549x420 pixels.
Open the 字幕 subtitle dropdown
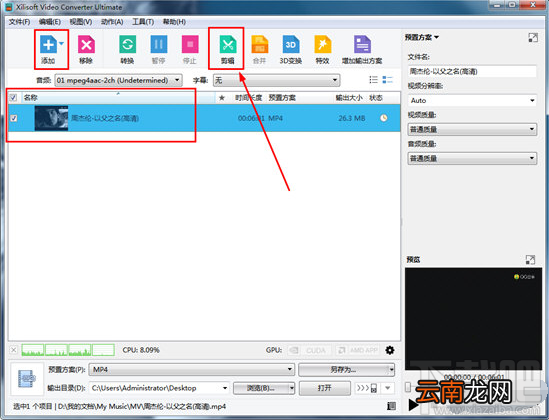point(277,80)
